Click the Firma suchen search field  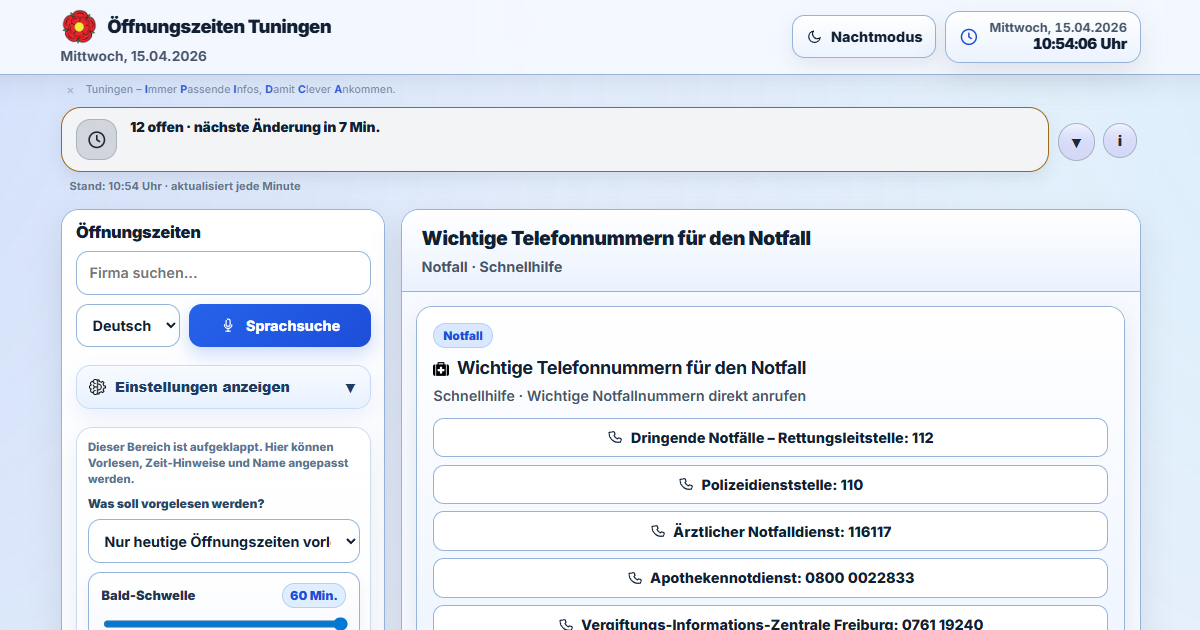point(223,272)
